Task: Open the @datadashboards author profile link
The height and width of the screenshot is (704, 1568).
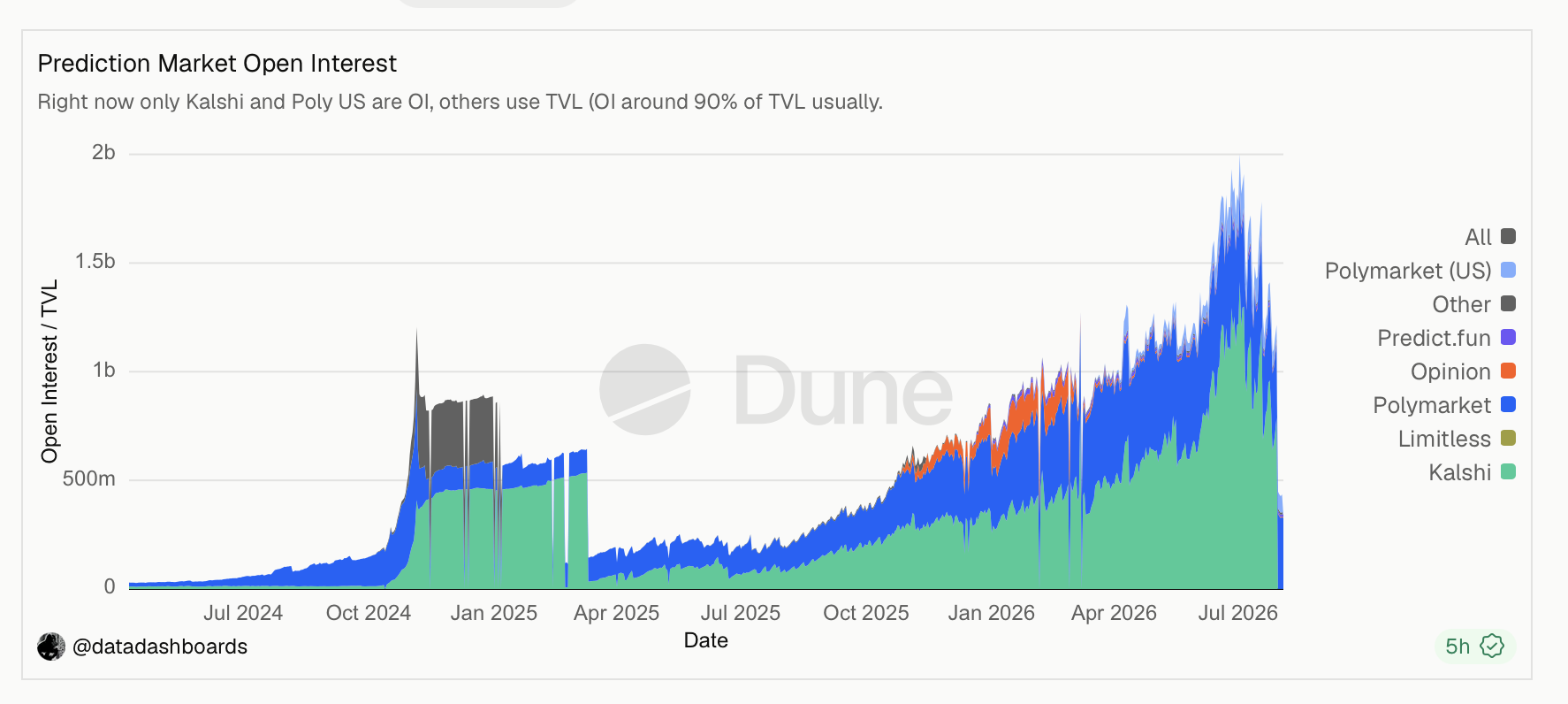Action: pyautogui.click(x=159, y=647)
